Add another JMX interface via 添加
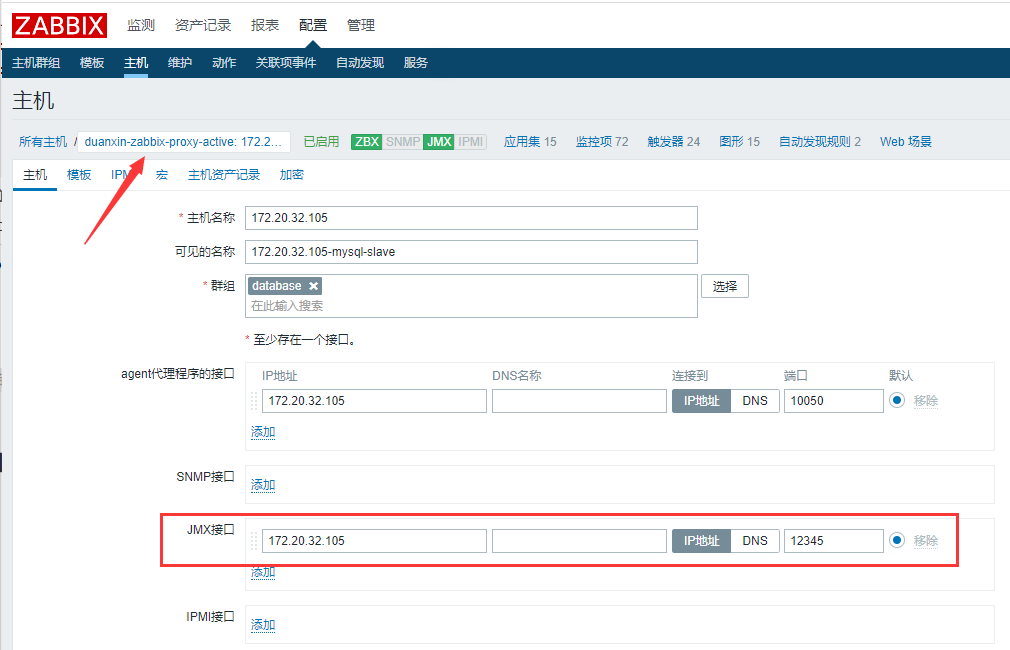1010x650 pixels. [x=263, y=572]
